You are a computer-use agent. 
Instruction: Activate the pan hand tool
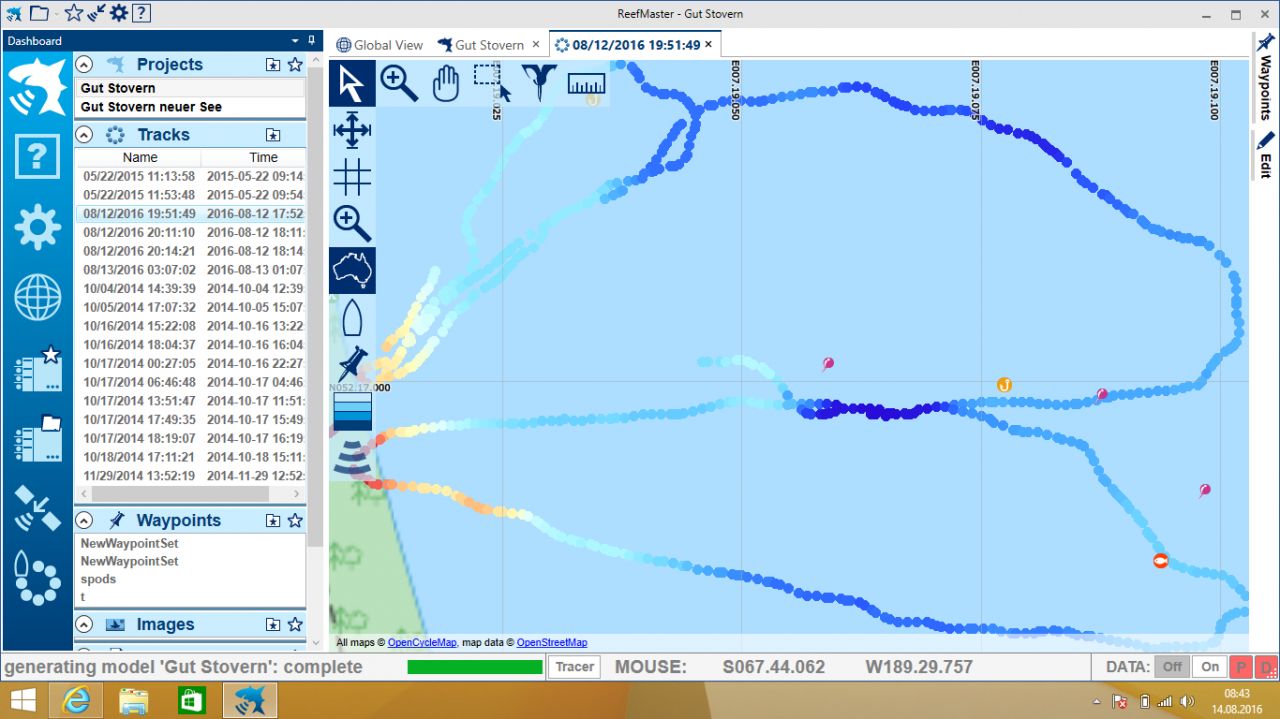click(x=445, y=83)
